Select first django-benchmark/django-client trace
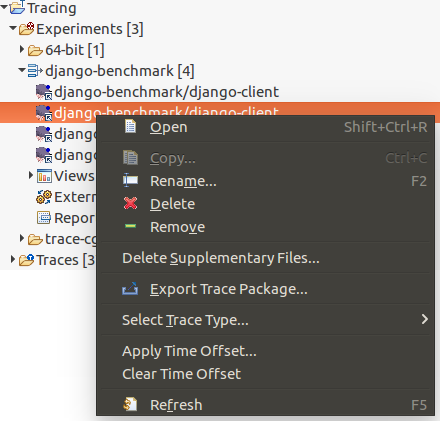 pos(157,92)
